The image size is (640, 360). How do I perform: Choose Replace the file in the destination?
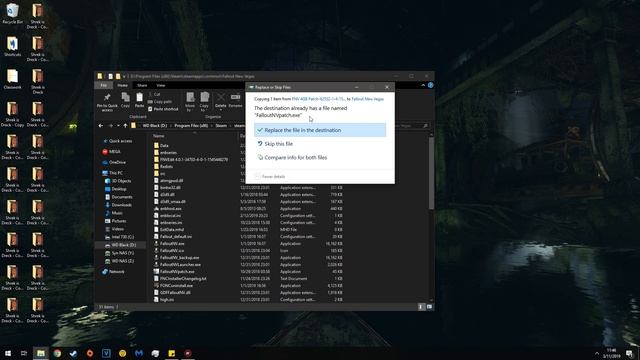320,130
